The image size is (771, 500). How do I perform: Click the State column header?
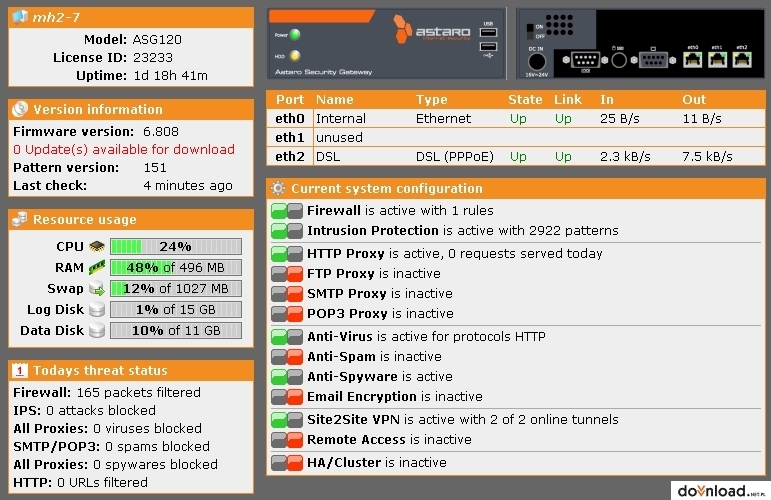(x=525, y=99)
